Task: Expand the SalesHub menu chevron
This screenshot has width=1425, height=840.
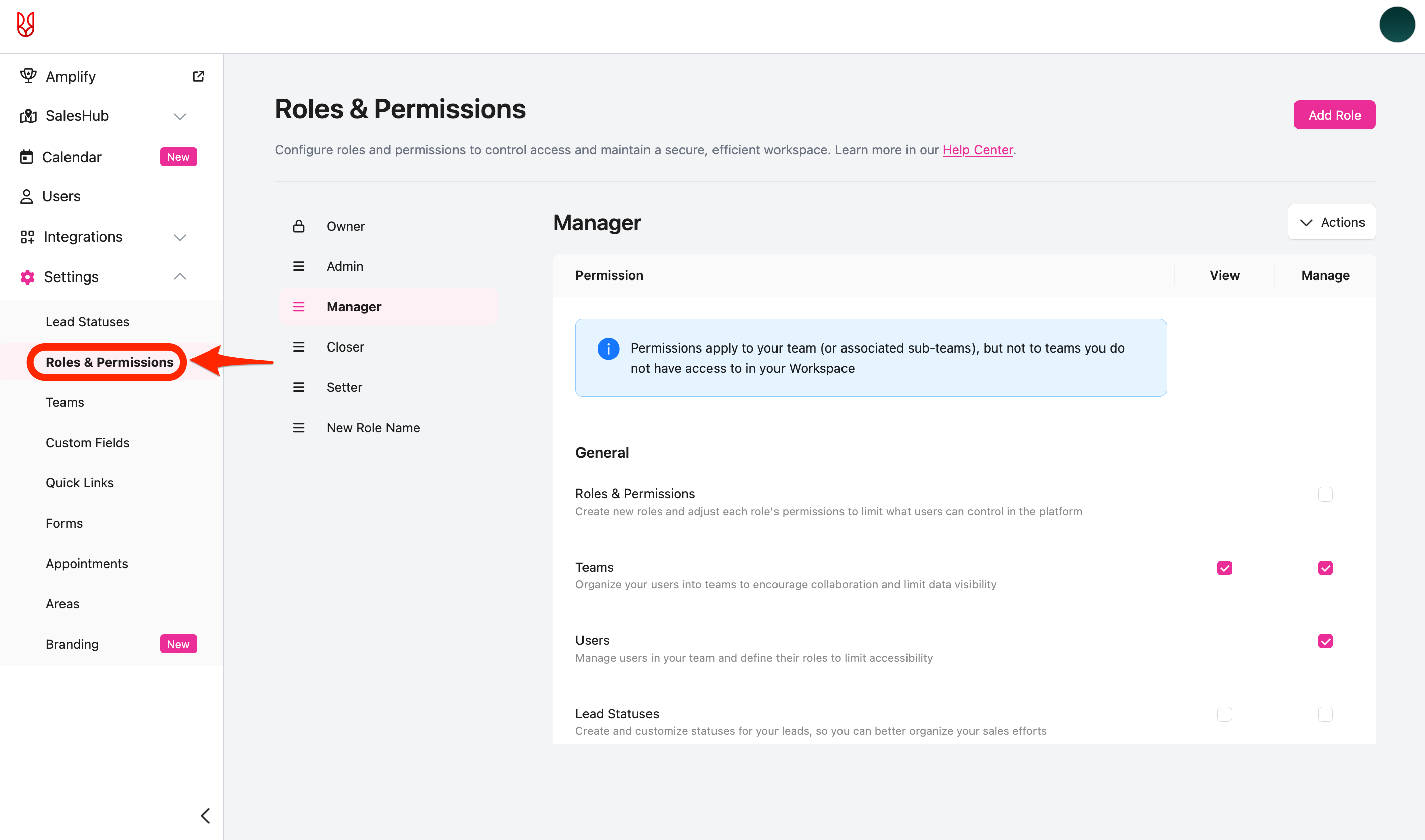Action: [x=179, y=117]
